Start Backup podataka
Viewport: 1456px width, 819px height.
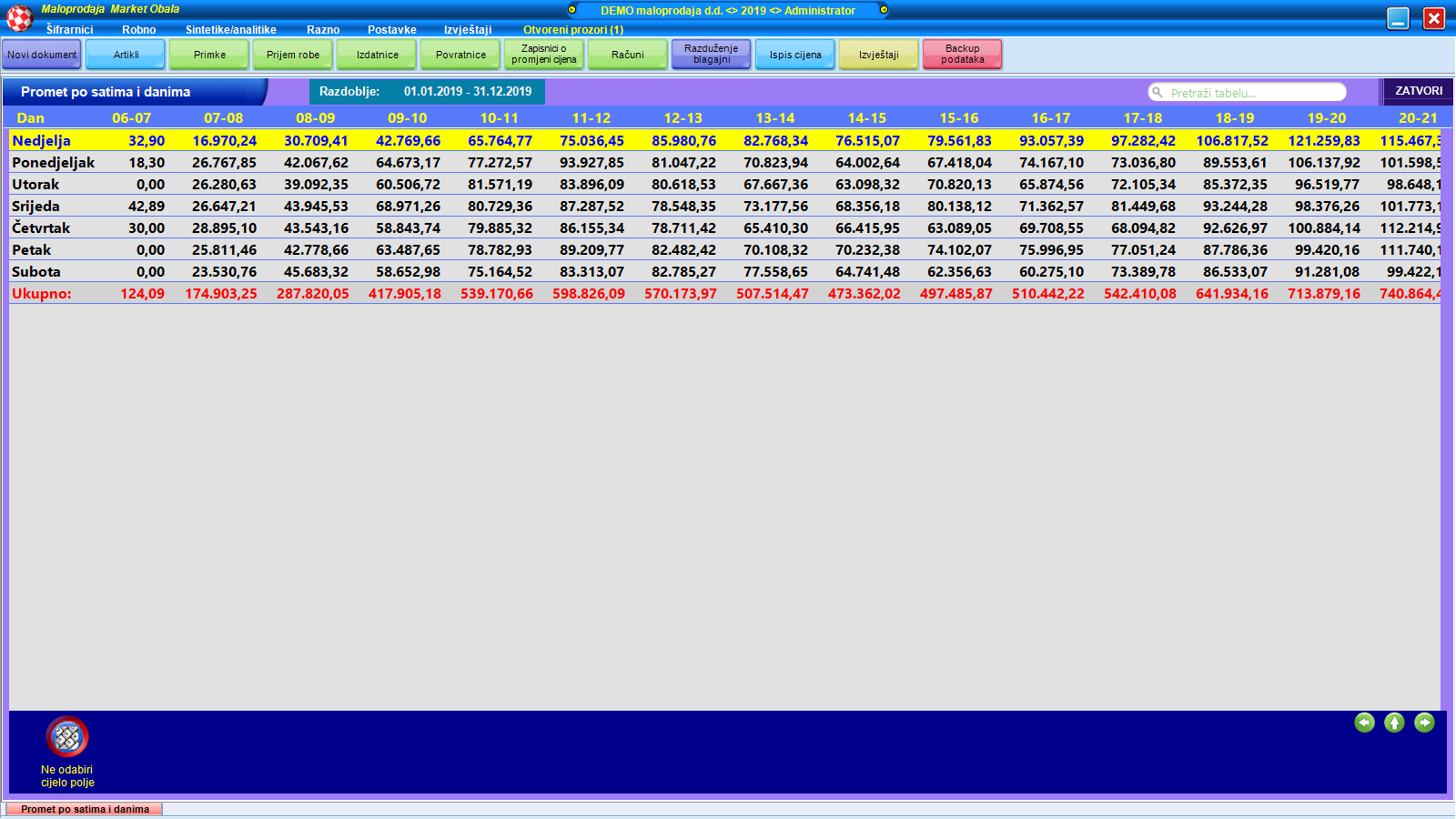(962, 55)
